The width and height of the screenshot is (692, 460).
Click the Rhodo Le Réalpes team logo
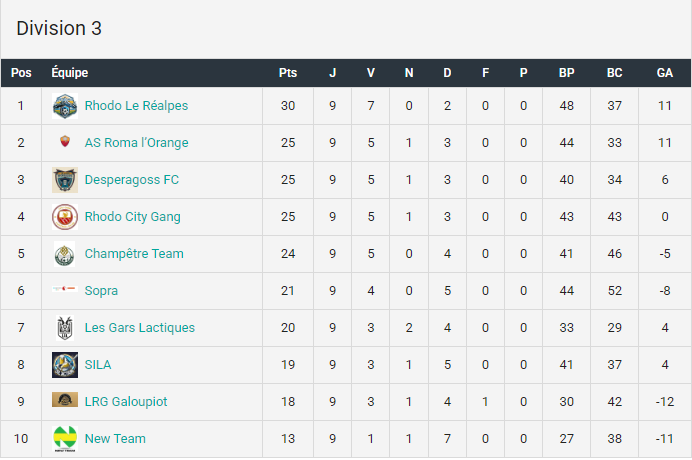(65, 106)
